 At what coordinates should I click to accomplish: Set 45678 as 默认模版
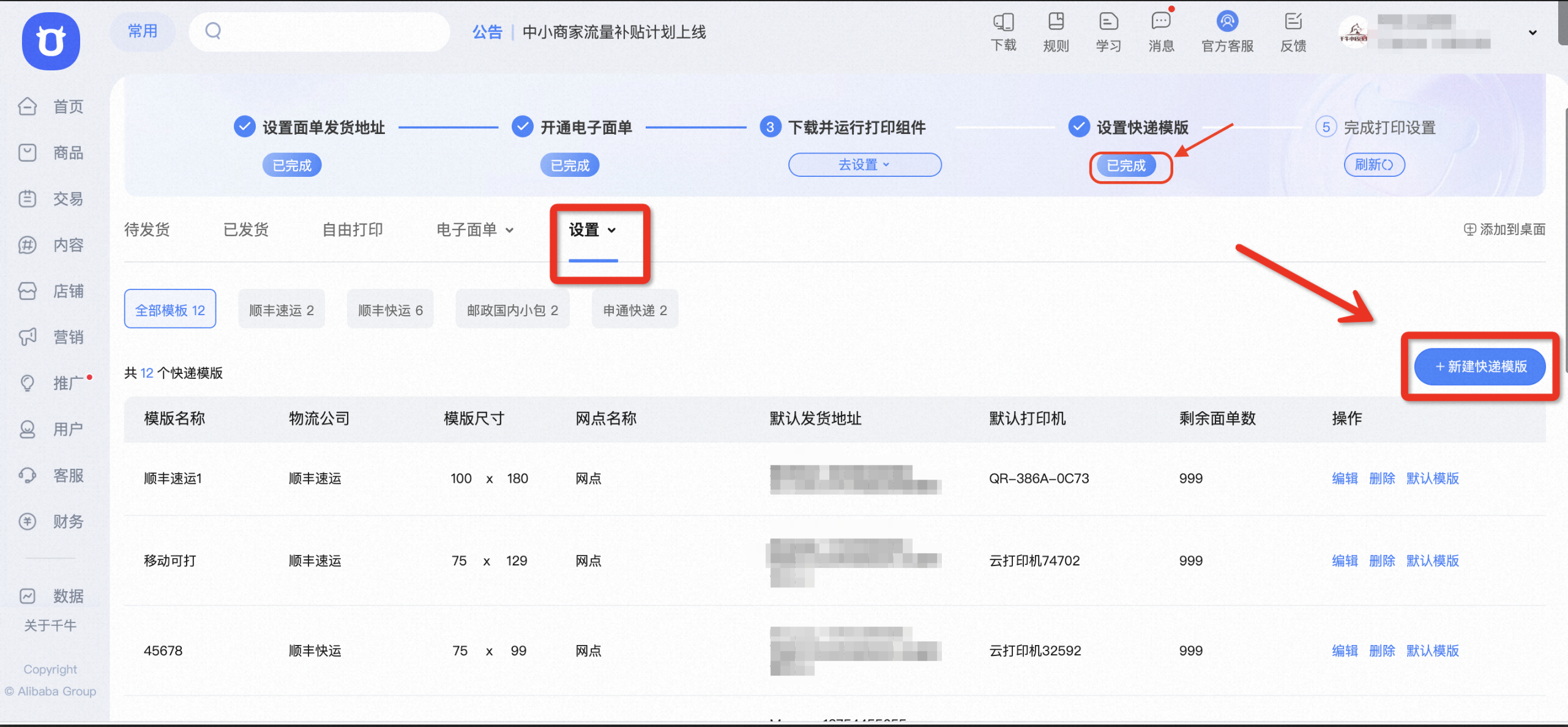point(1433,651)
